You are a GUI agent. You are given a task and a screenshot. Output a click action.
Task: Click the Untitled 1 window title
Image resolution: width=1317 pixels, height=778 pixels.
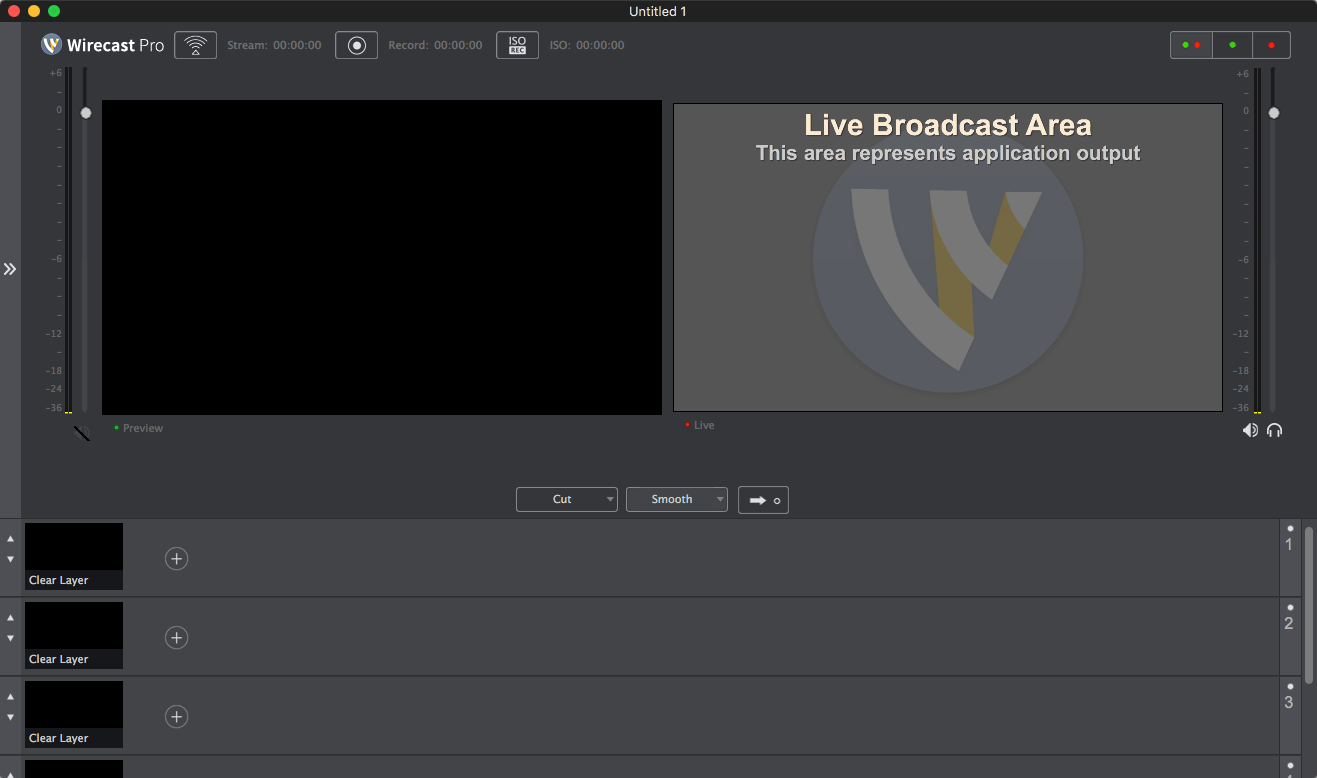658,11
